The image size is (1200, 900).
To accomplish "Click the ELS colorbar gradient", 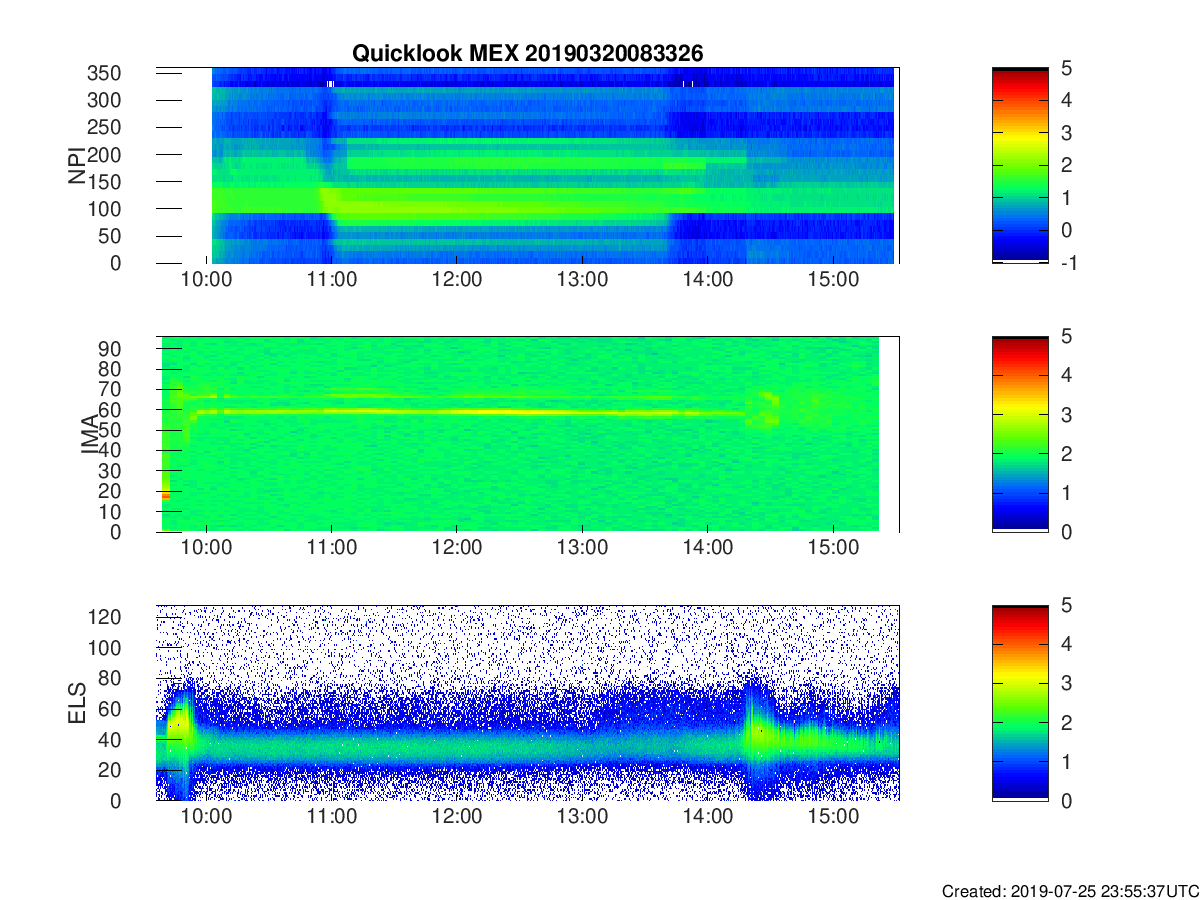I will click(1020, 703).
